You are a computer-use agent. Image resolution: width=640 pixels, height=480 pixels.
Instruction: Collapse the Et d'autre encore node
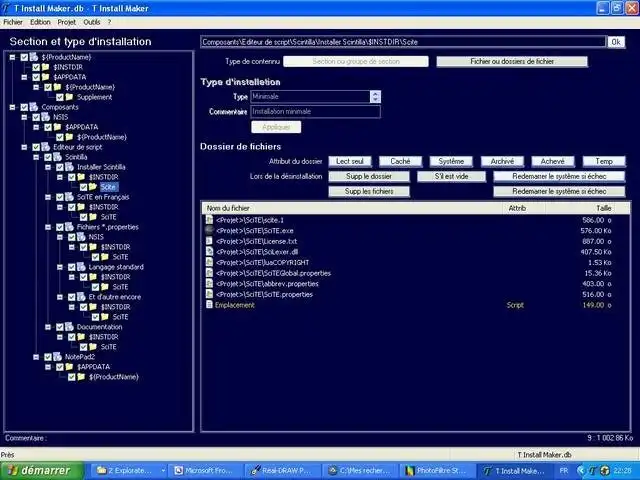pos(60,297)
